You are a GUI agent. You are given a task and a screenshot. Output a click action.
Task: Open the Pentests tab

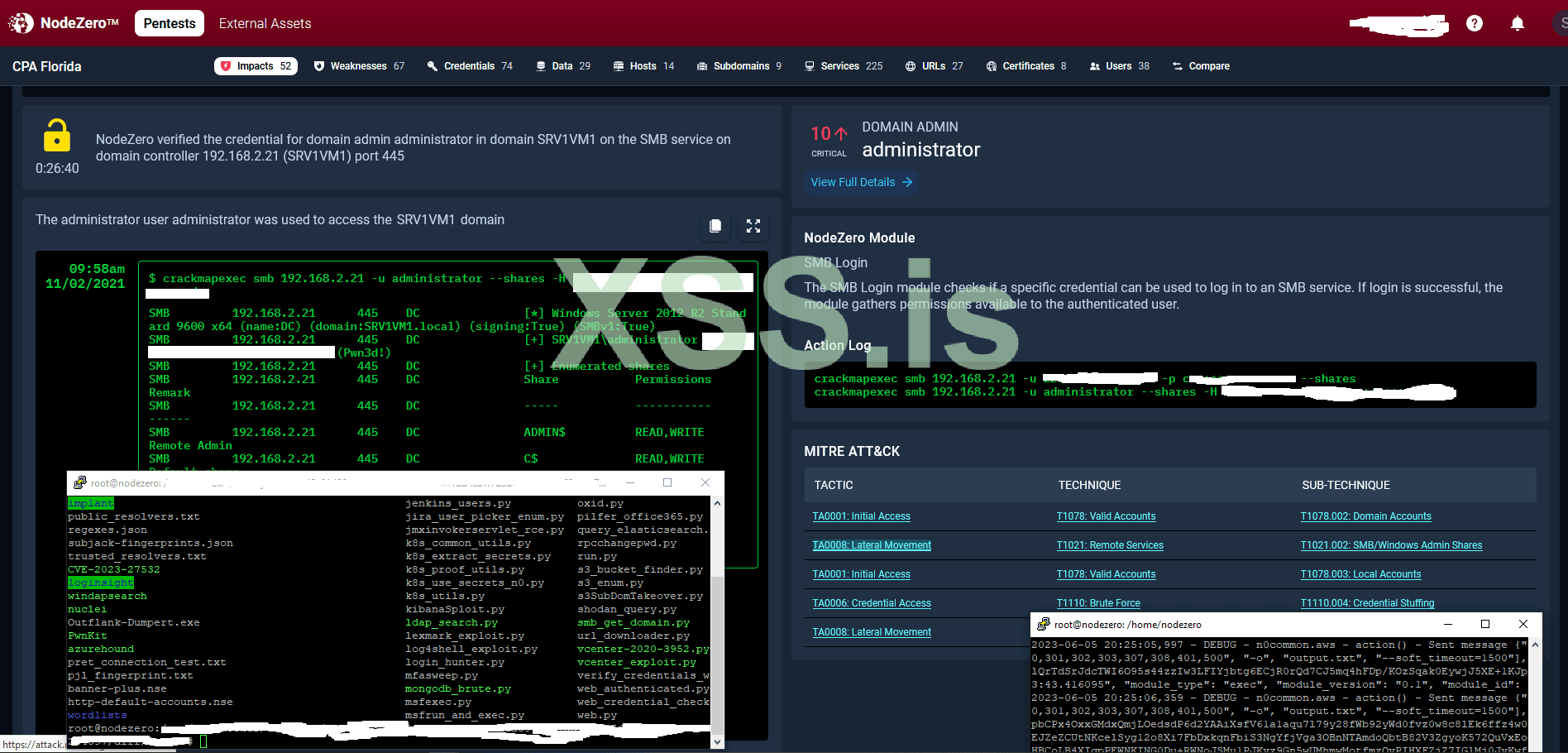(169, 23)
